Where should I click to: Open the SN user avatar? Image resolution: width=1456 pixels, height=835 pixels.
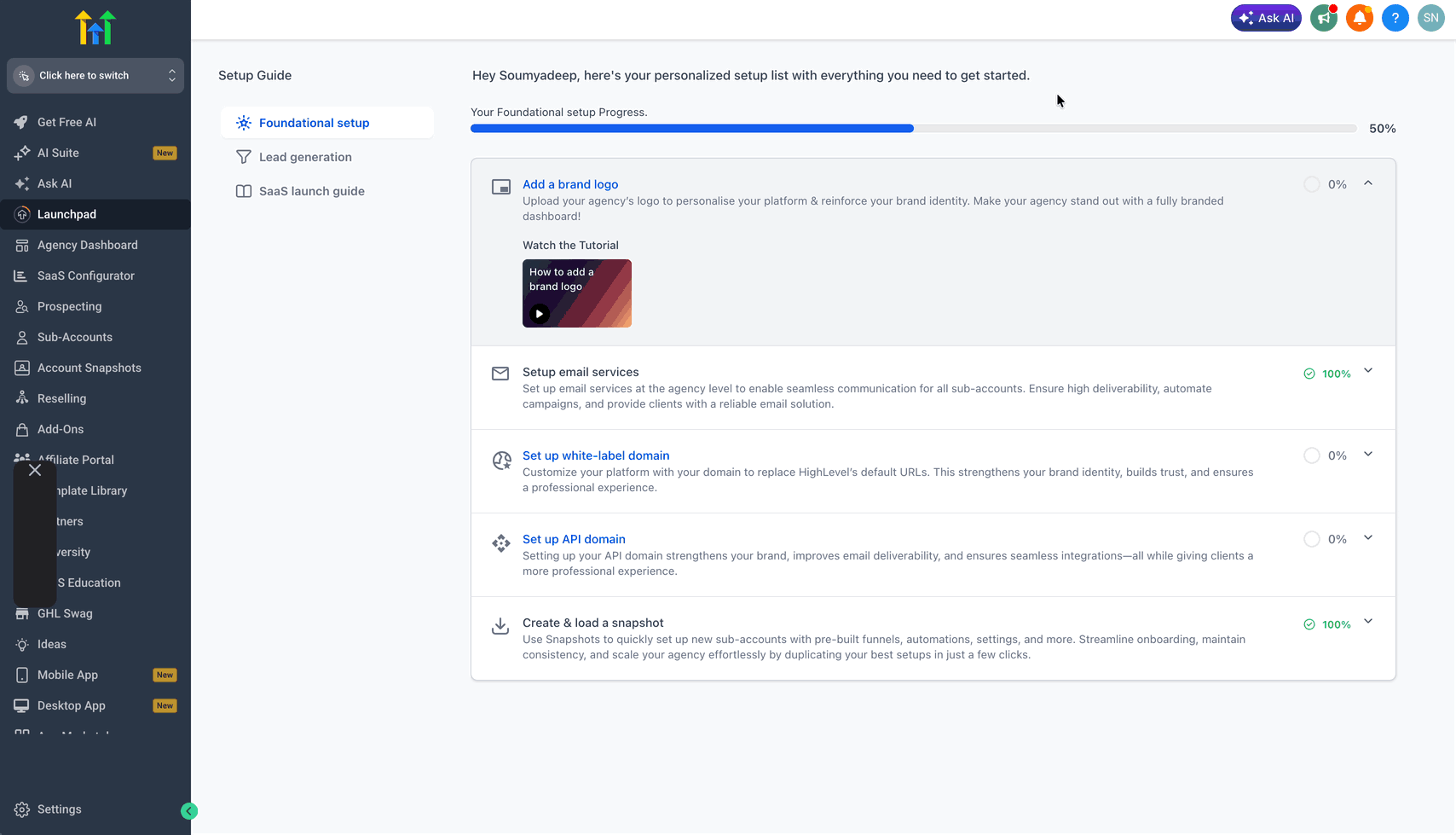pyautogui.click(x=1431, y=18)
